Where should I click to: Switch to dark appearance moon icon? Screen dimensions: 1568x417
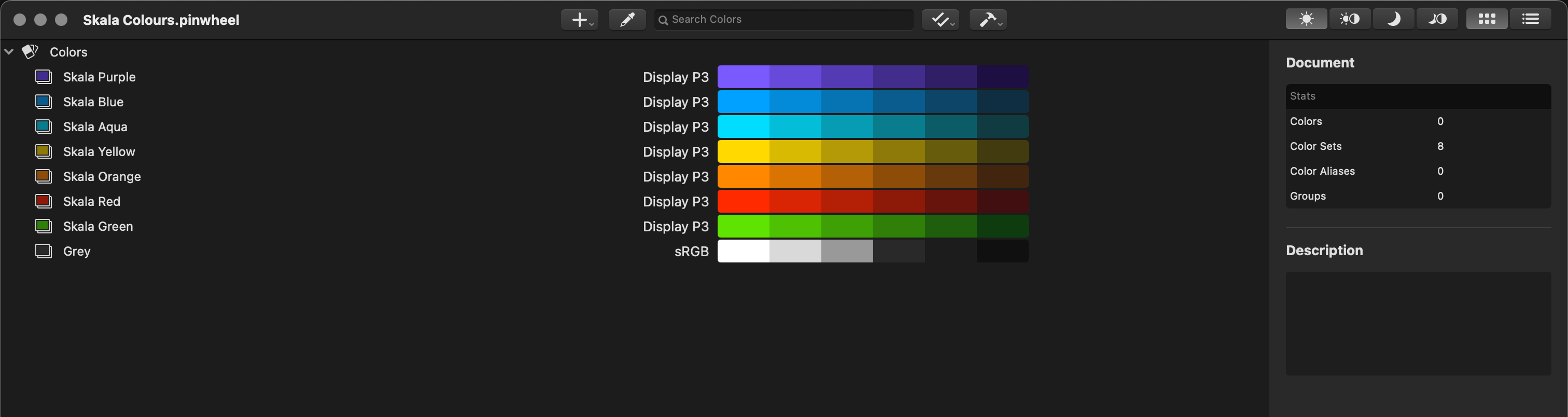point(1393,20)
